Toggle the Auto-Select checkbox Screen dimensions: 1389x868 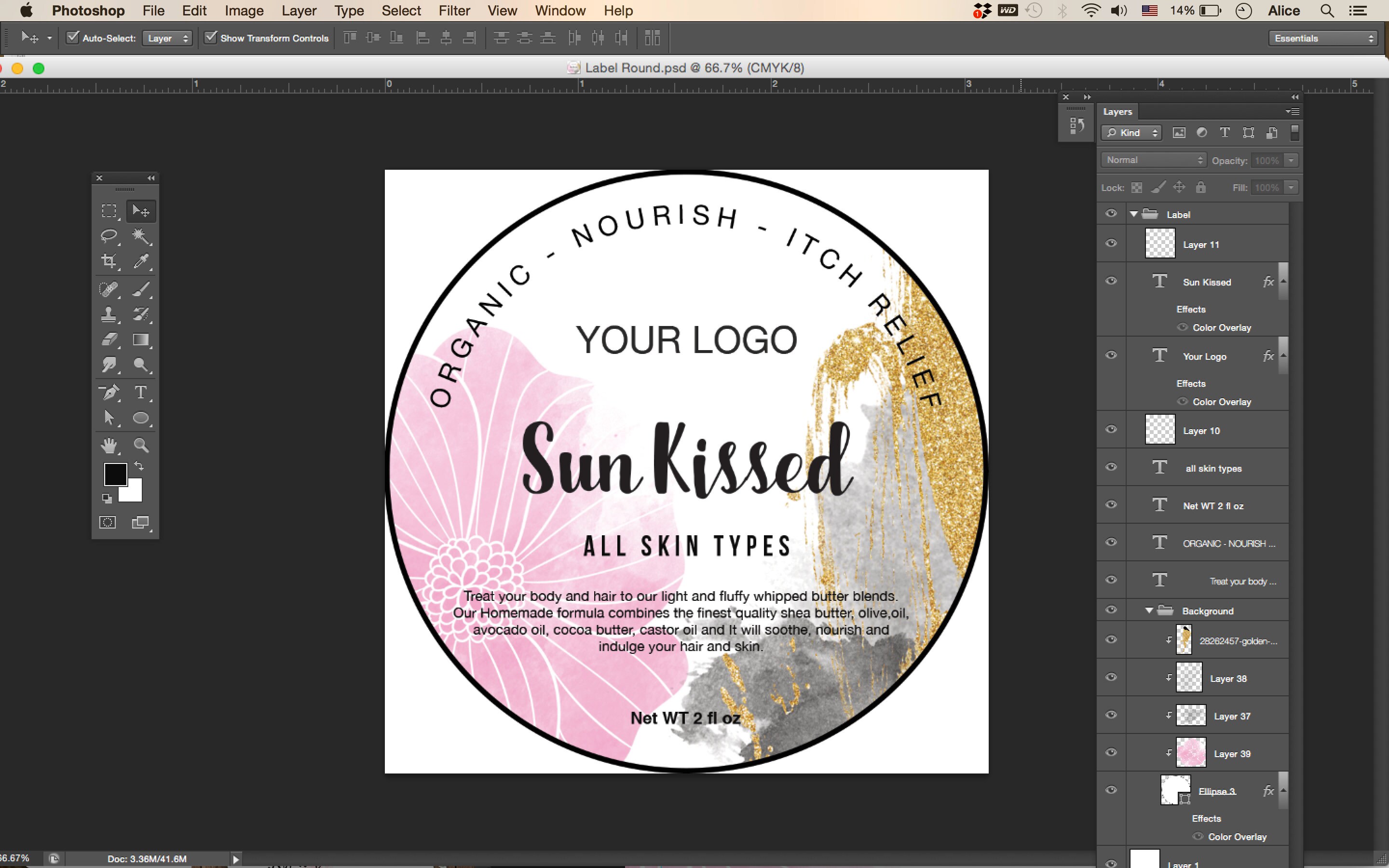click(x=72, y=38)
